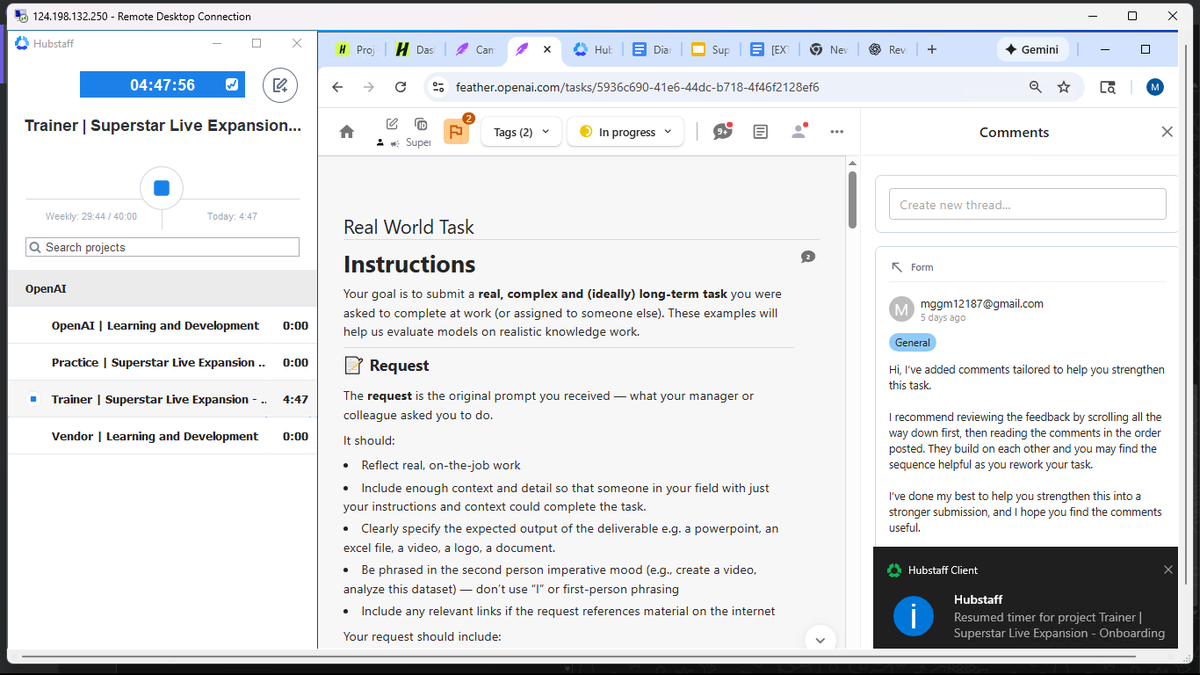Open the Chrome profile M avatar
This screenshot has width=1200, height=675.
pyautogui.click(x=1155, y=87)
